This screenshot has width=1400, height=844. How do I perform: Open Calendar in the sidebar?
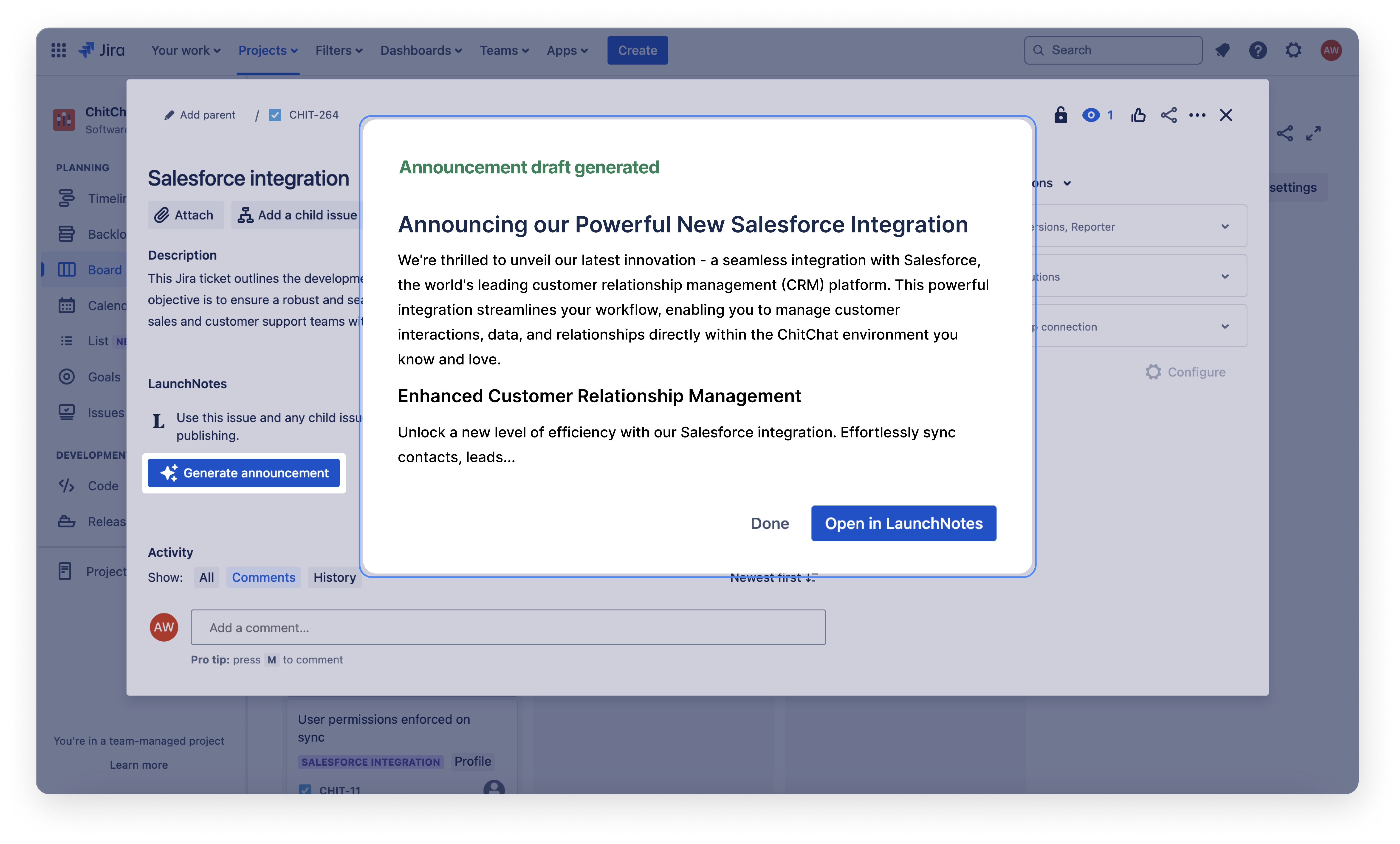pyautogui.click(x=91, y=305)
